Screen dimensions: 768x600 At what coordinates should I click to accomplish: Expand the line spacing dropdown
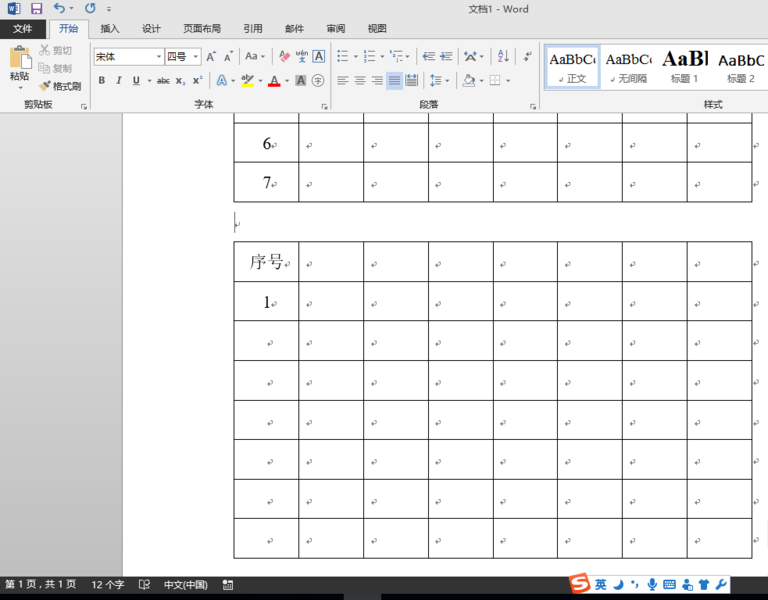[447, 80]
